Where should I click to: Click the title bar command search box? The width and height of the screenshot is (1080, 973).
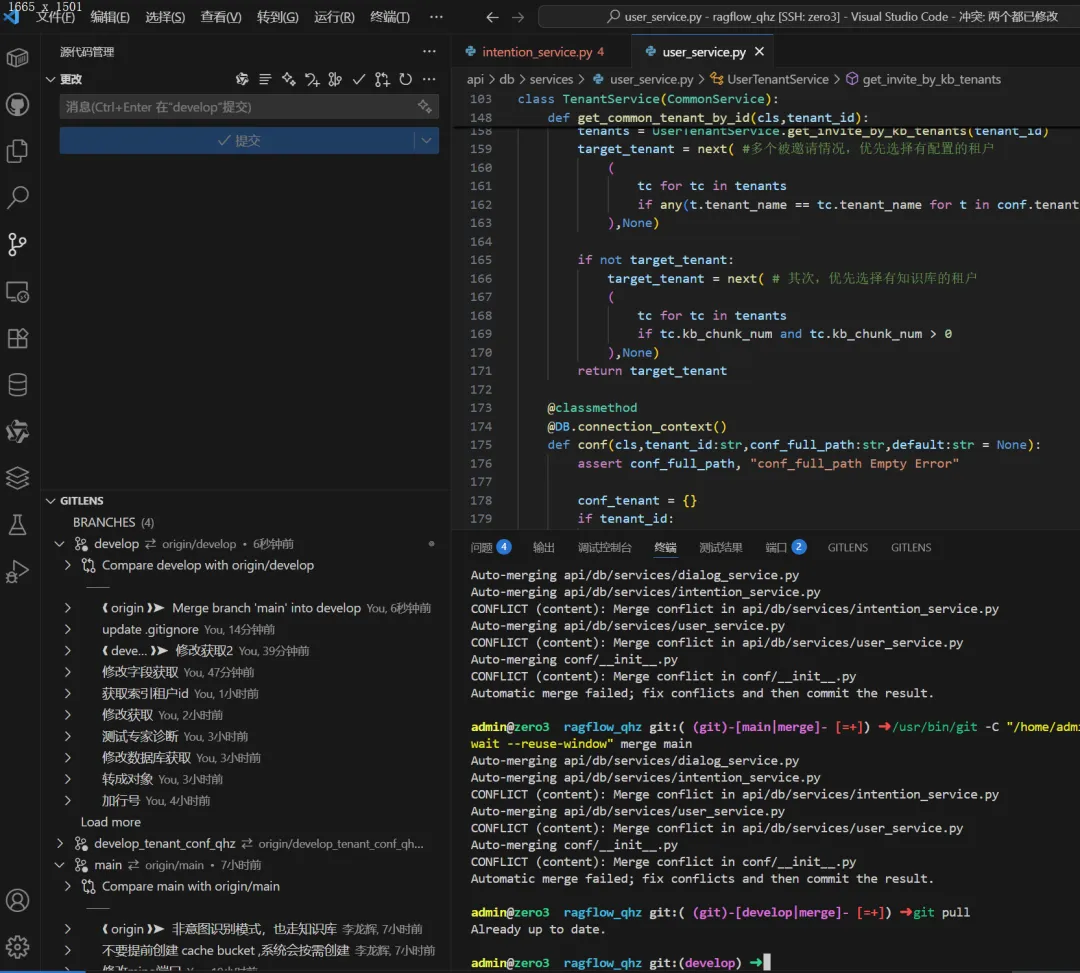click(x=809, y=17)
